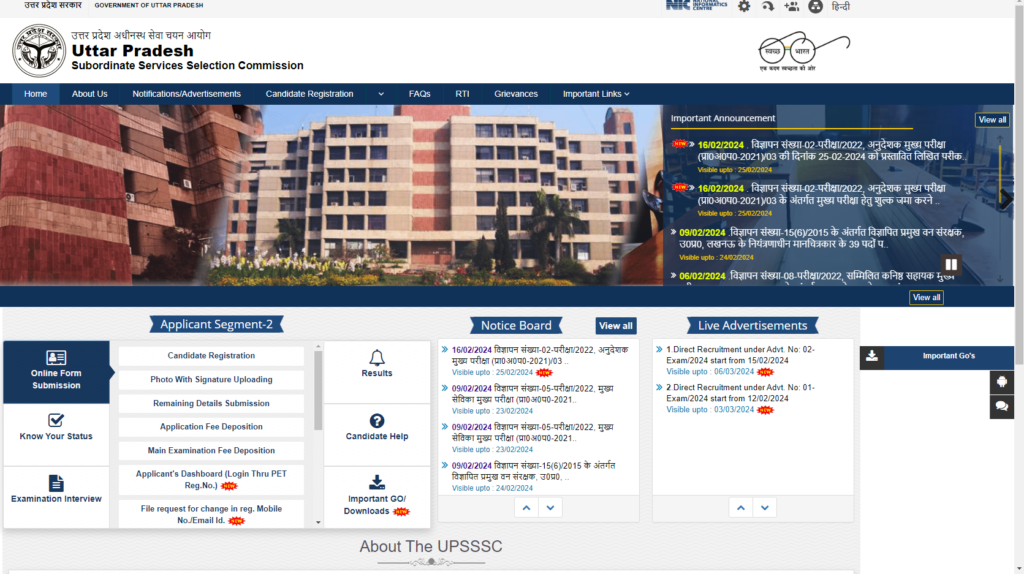Open the settings gear icon in top bar
The height and width of the screenshot is (574, 1024).
(x=744, y=7)
